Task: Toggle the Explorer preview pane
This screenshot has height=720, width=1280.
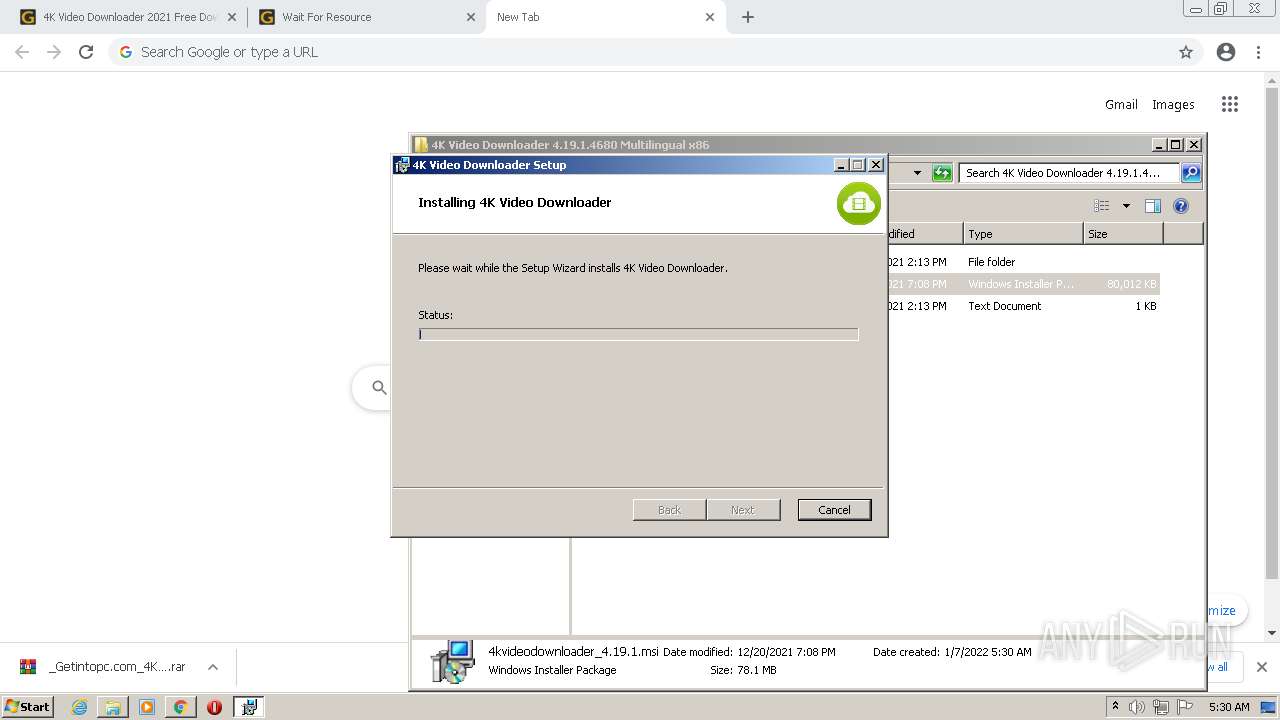Action: tap(1152, 206)
